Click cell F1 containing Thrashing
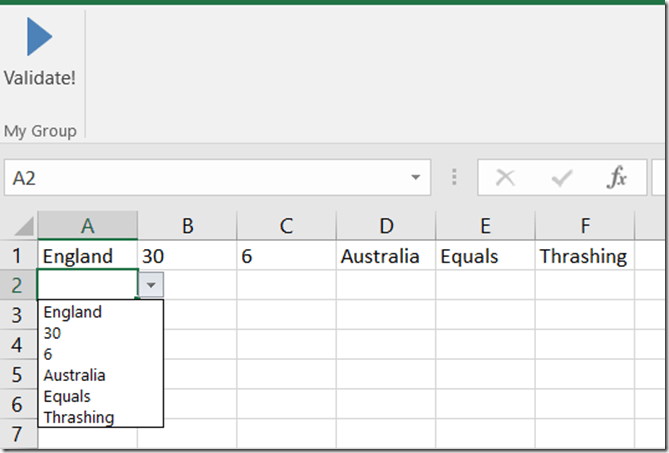669x453 pixels. (584, 256)
